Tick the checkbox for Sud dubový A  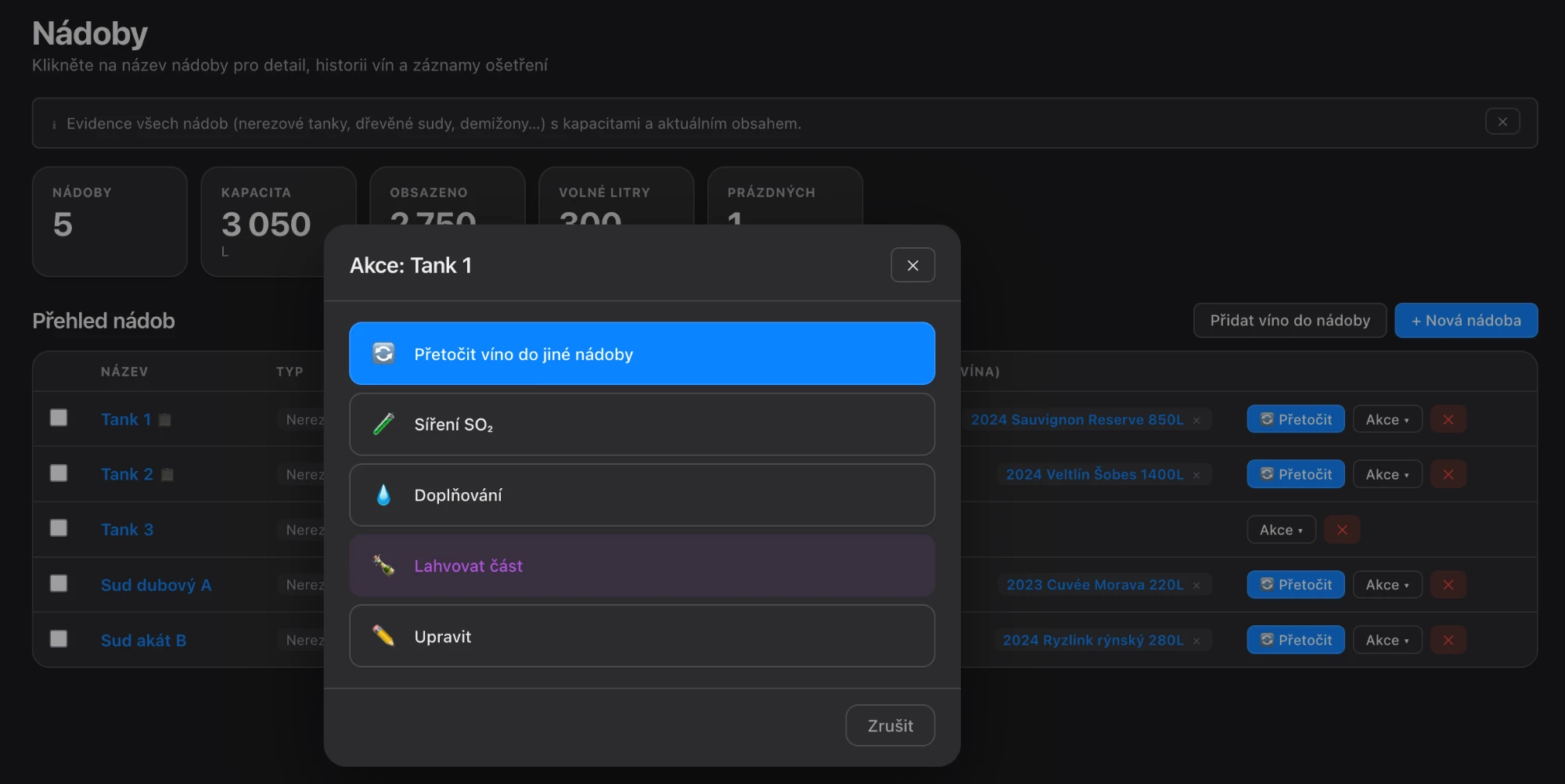pos(59,584)
